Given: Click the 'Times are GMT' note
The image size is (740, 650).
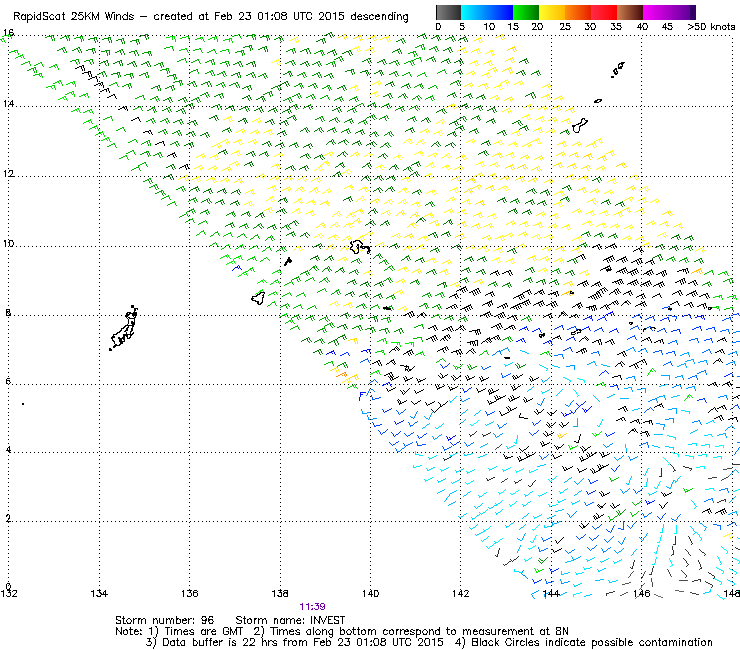Looking at the screenshot, I should point(203,631).
